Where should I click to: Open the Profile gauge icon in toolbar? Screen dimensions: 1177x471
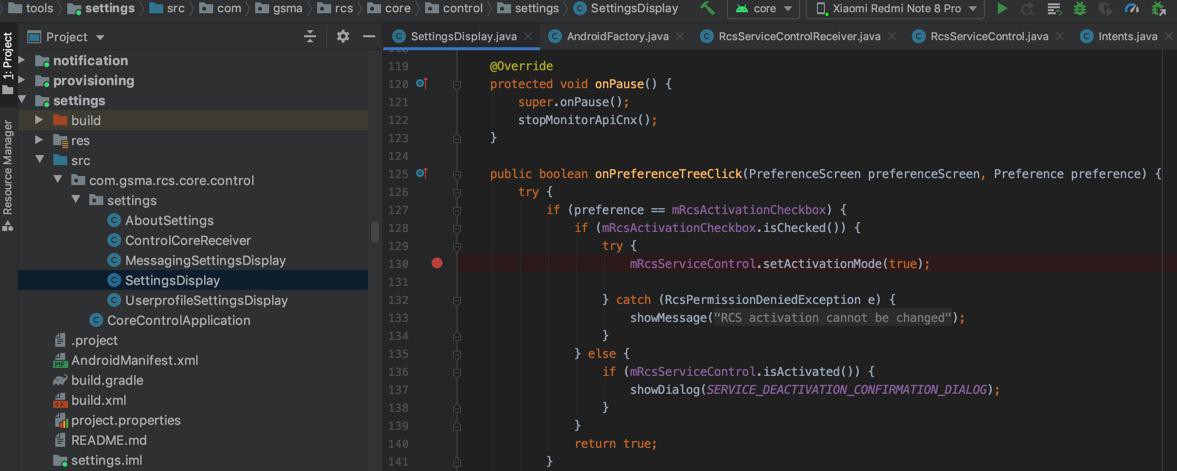coord(1132,9)
